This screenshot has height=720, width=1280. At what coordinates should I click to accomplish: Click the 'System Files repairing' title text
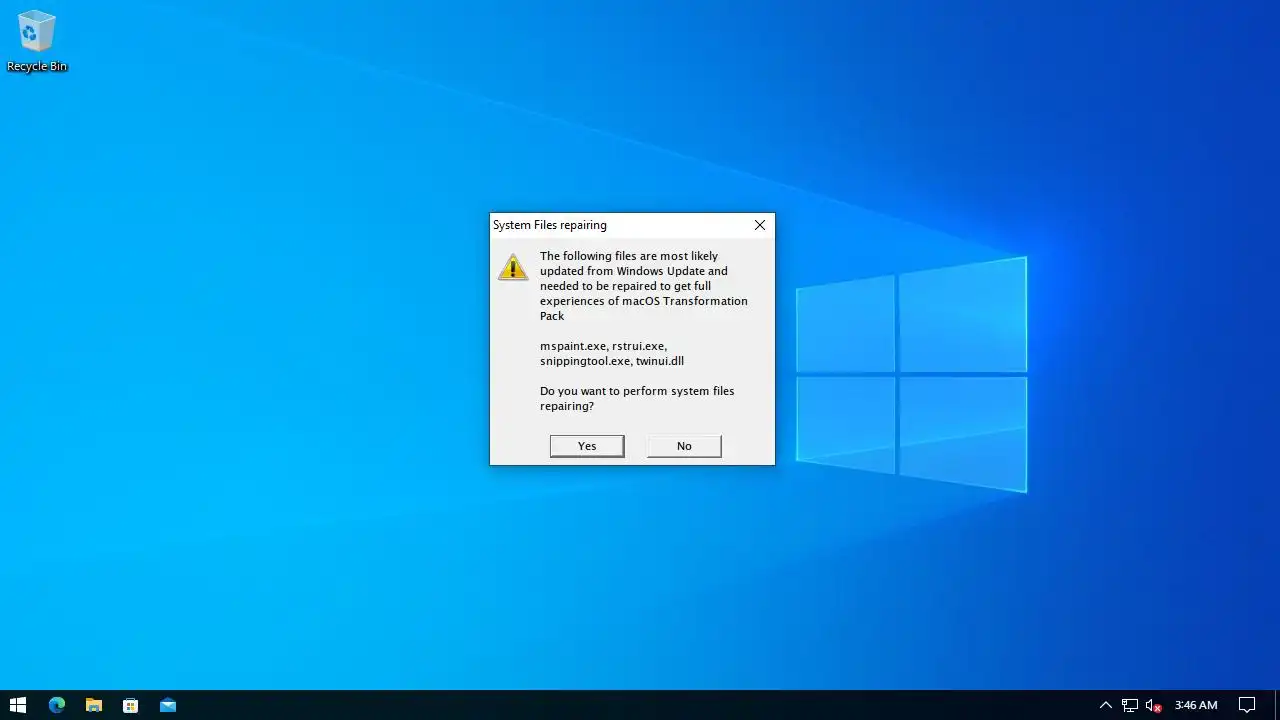click(x=550, y=225)
